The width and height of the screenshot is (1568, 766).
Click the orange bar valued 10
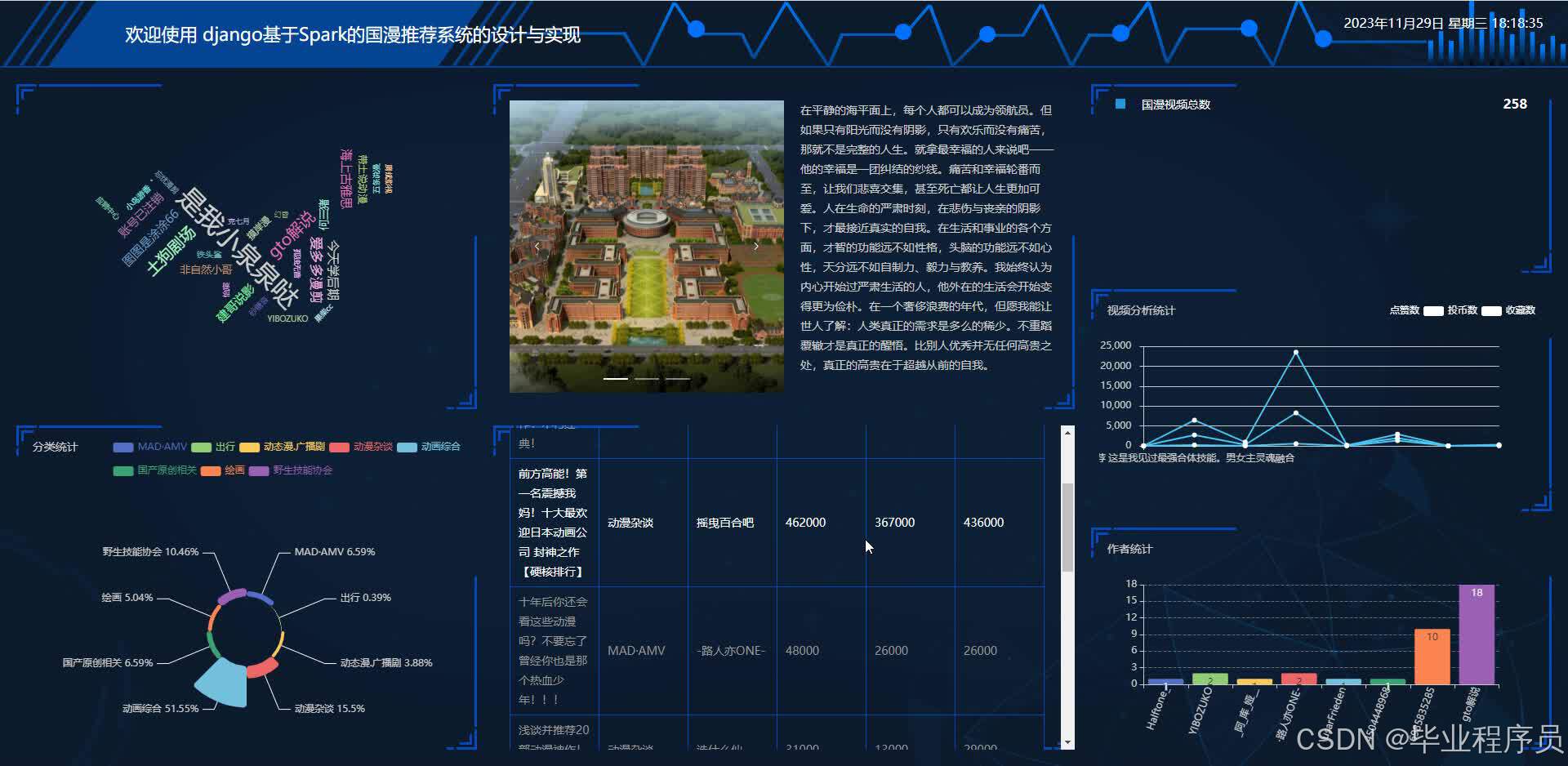click(1432, 657)
